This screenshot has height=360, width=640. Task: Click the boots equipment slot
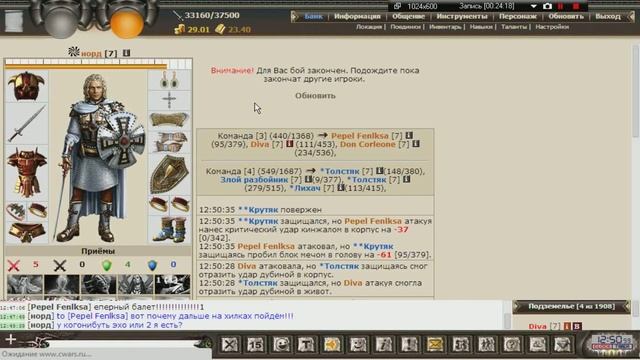(x=169, y=229)
